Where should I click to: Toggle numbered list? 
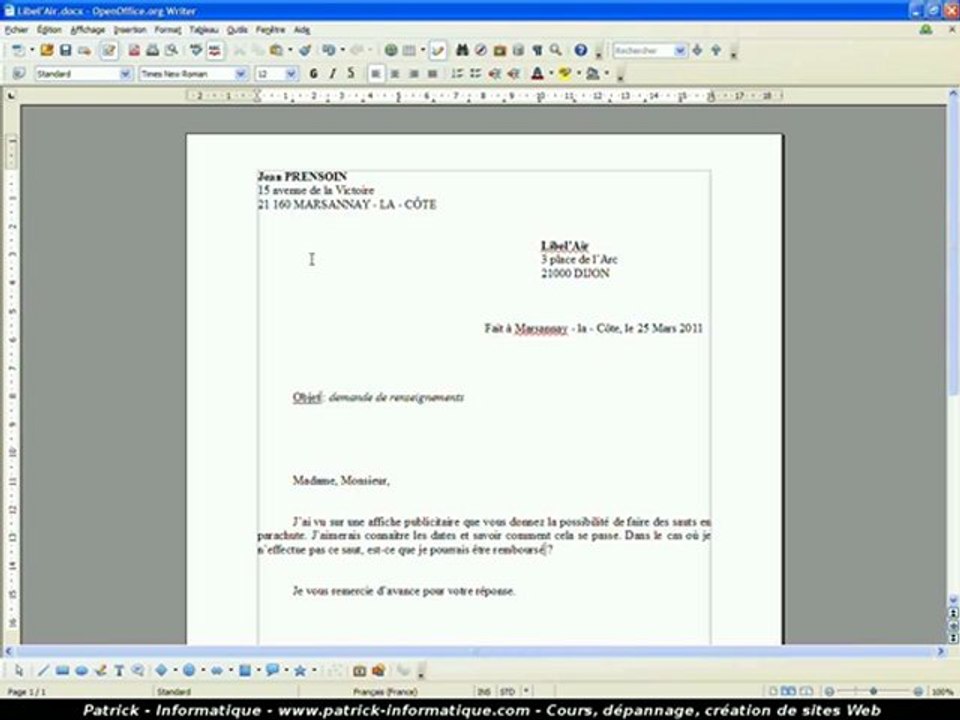pos(457,73)
